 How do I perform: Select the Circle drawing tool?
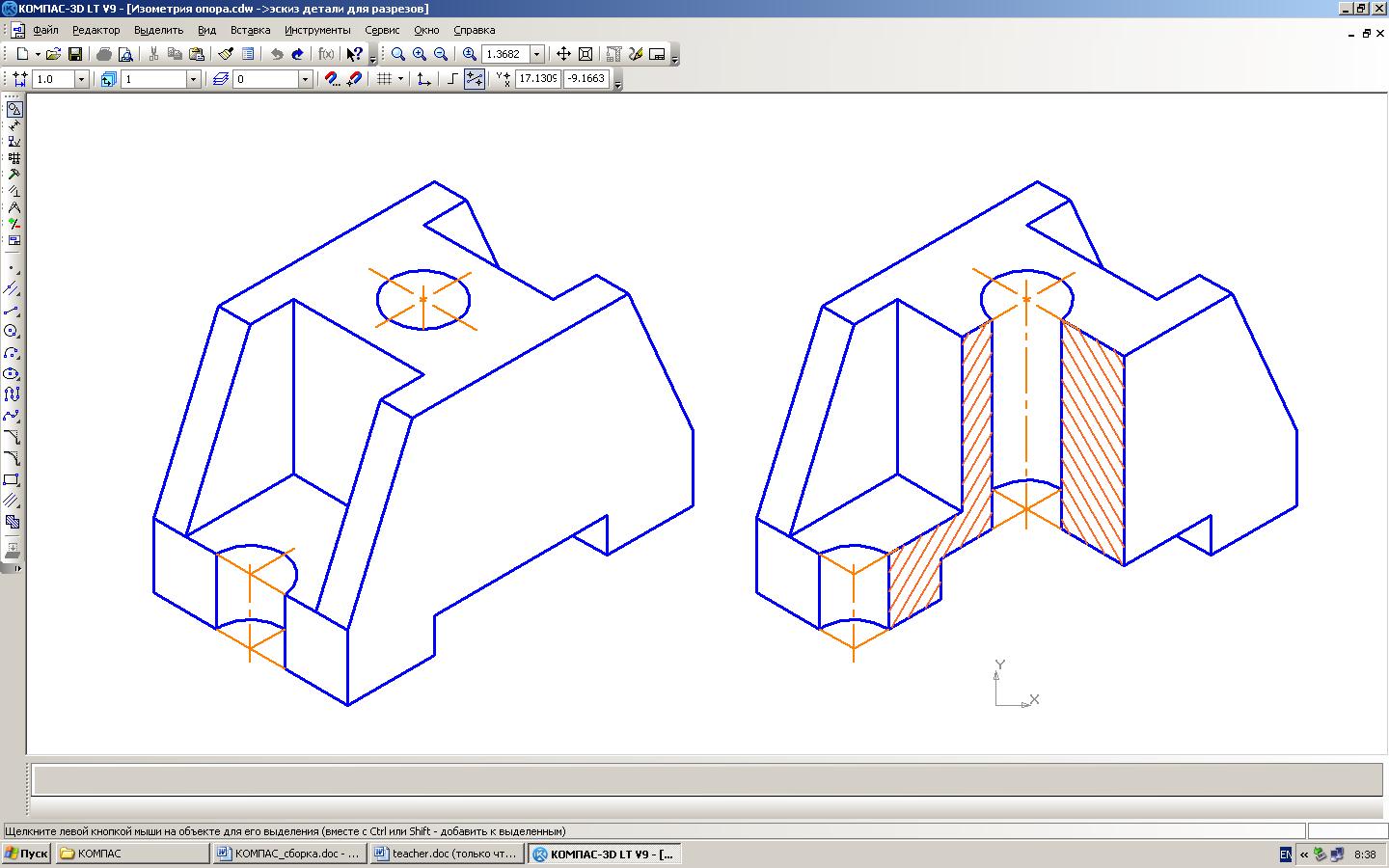[12, 332]
